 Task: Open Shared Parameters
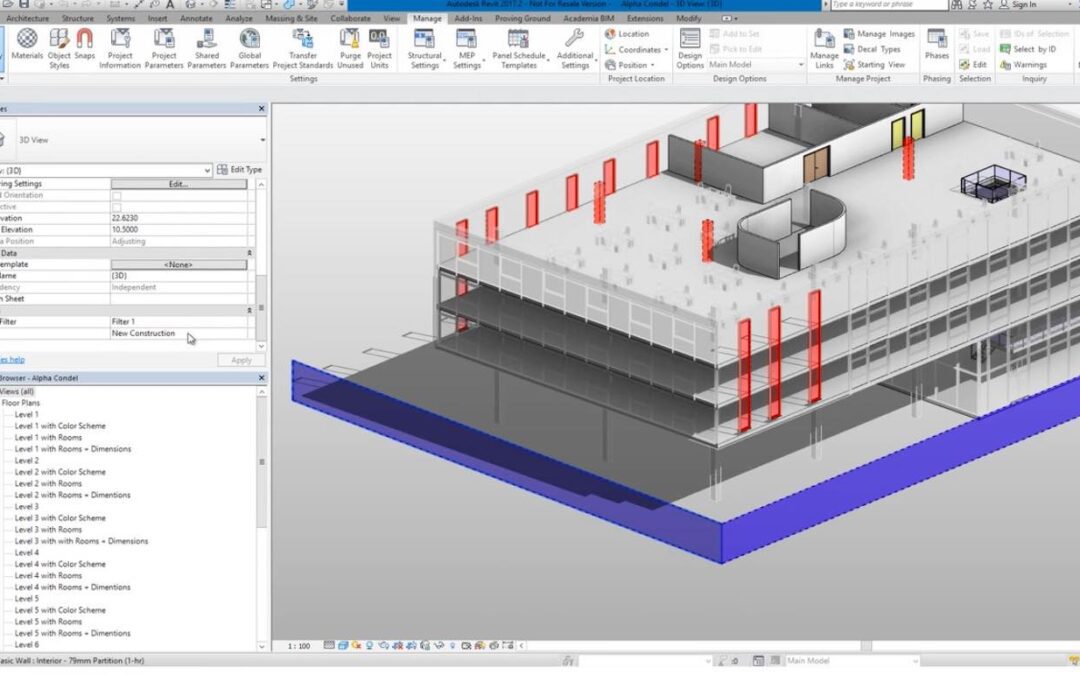(x=207, y=48)
